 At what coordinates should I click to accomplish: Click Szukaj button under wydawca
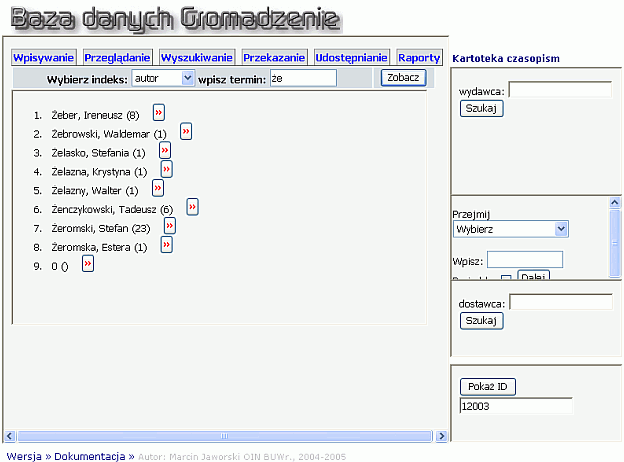click(482, 108)
